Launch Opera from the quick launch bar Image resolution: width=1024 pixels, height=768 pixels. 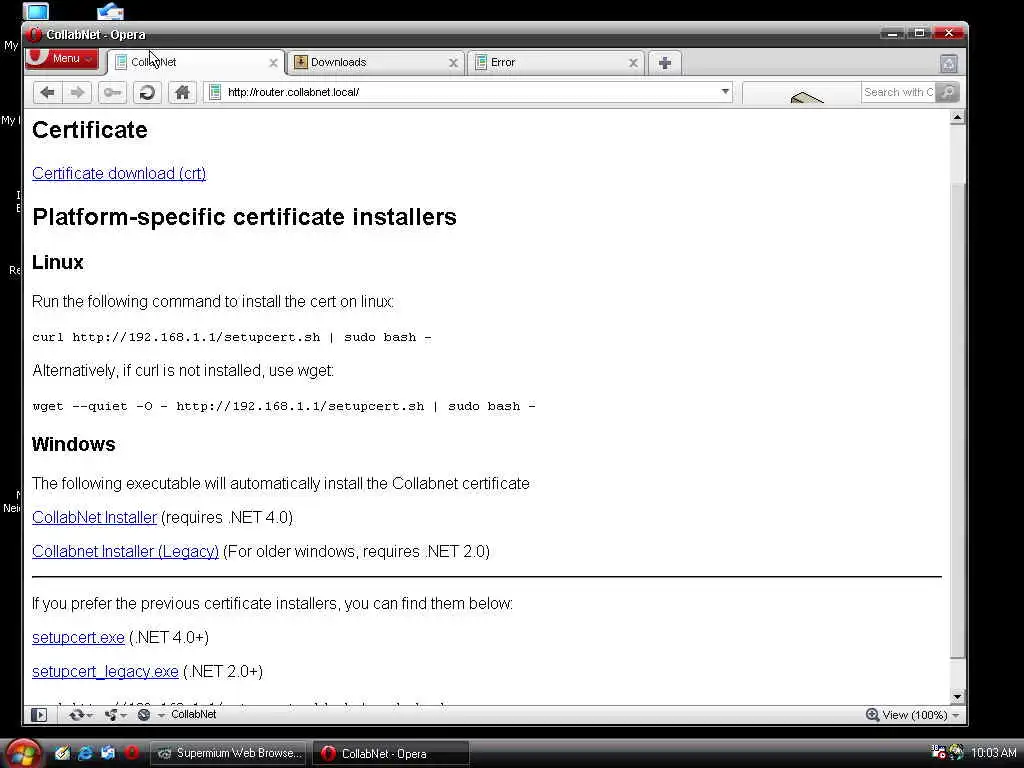point(131,753)
